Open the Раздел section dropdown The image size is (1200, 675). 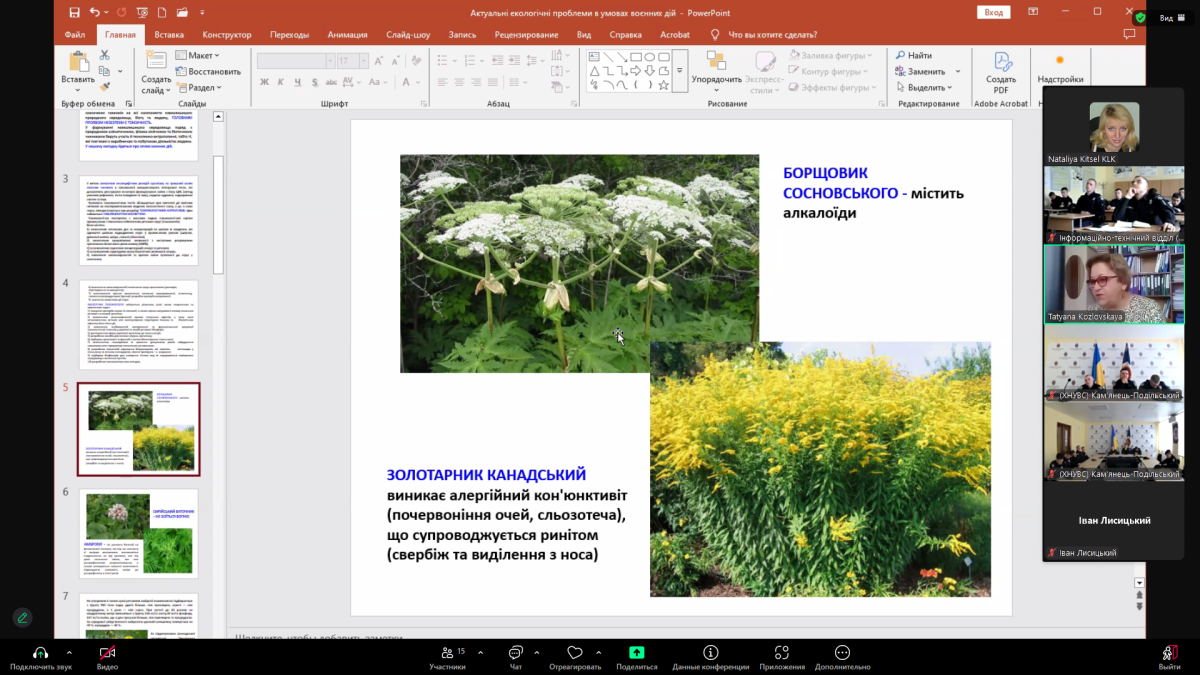coord(199,87)
